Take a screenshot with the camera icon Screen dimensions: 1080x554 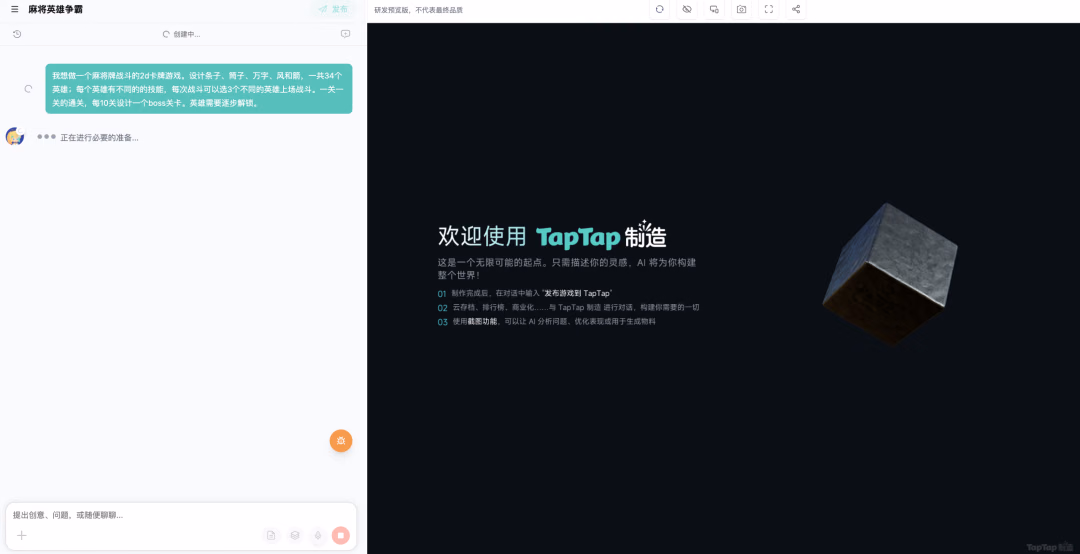(x=741, y=10)
